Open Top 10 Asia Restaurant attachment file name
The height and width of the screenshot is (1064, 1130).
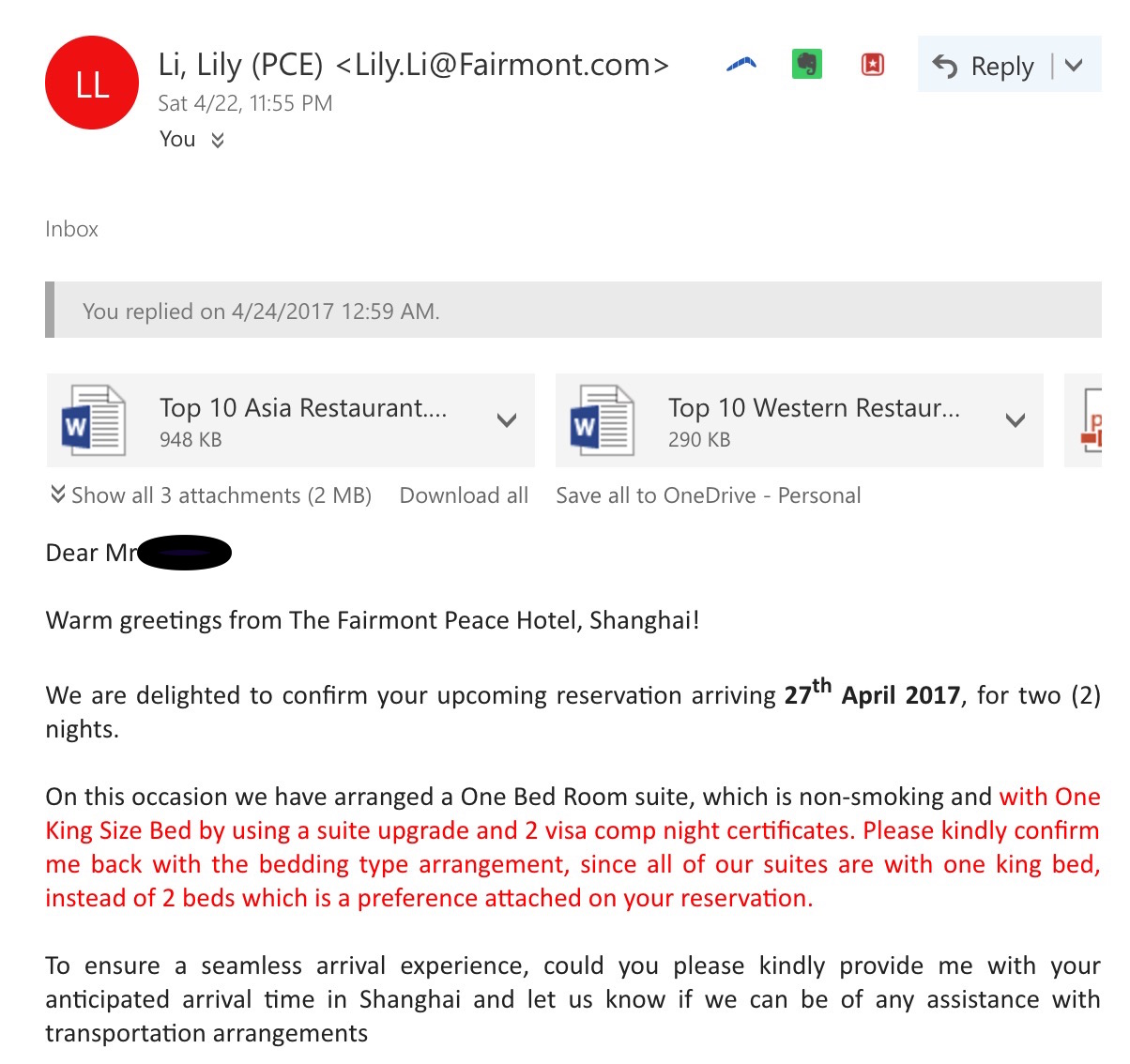coord(303,407)
